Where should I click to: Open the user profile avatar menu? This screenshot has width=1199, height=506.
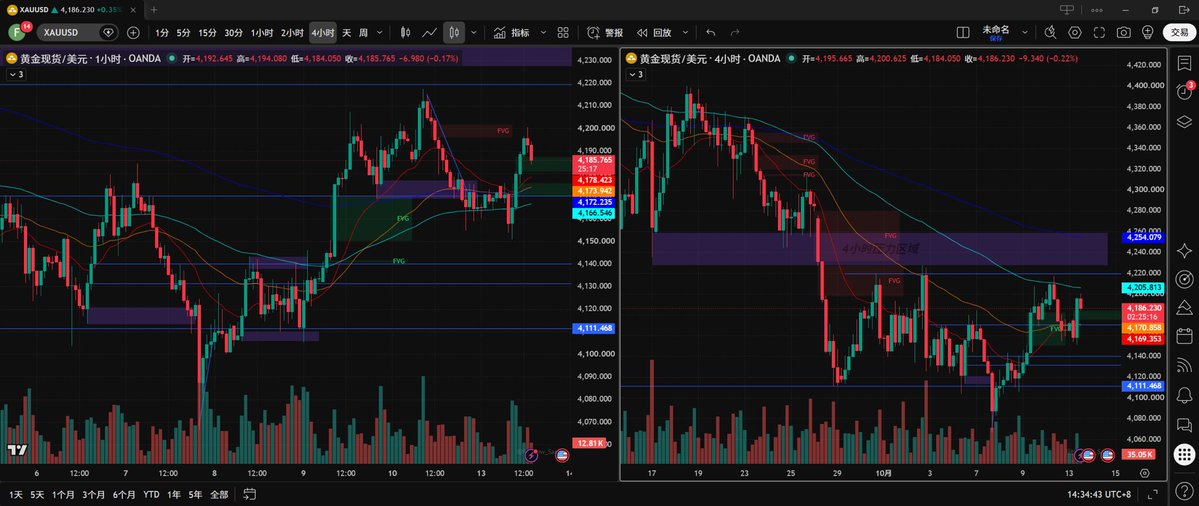tap(17, 33)
